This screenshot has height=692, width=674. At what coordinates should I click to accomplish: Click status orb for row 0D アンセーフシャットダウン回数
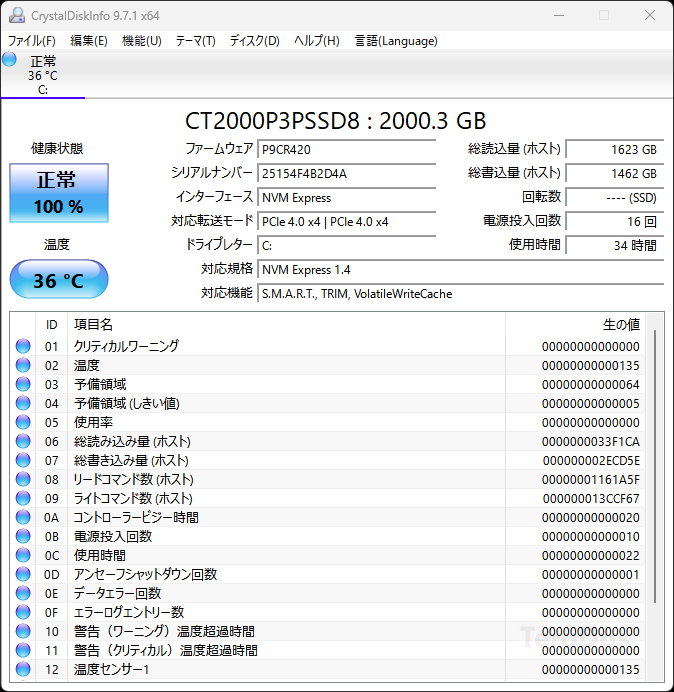pos(23,574)
